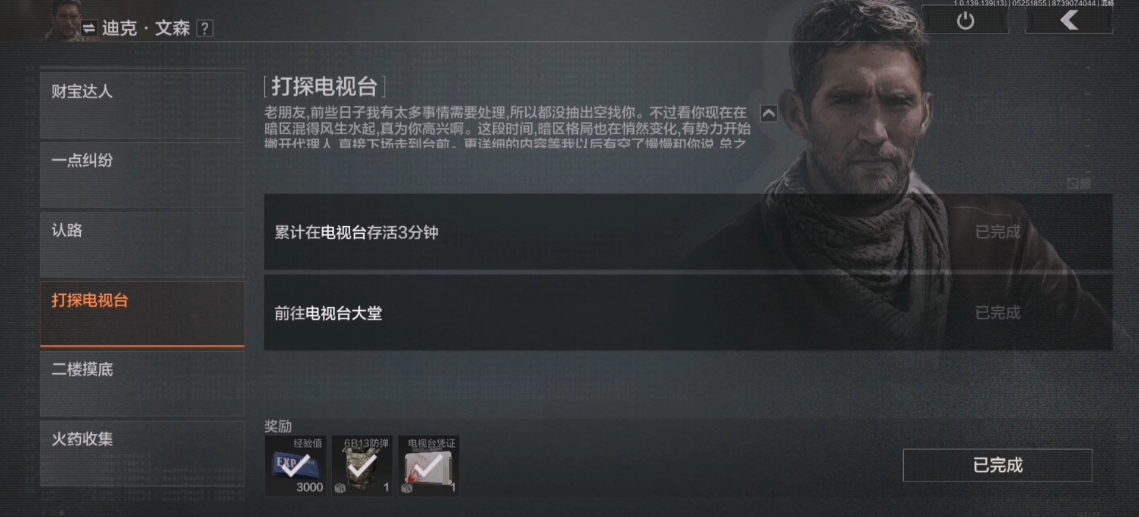Viewport: 1139px width, 517px height.
Task: Click the power icon button
Action: (965, 21)
